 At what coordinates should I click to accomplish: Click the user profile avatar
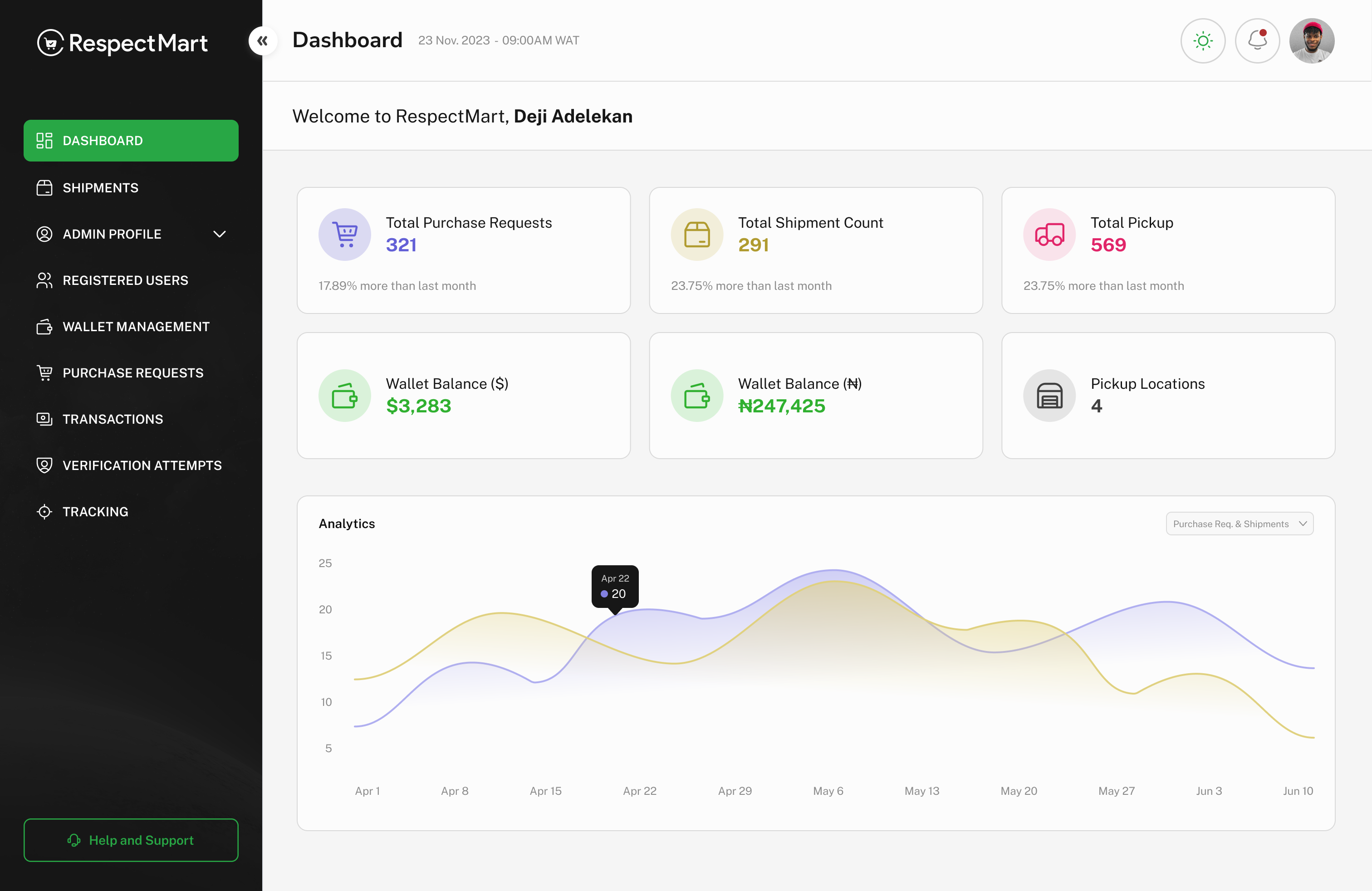(x=1312, y=41)
